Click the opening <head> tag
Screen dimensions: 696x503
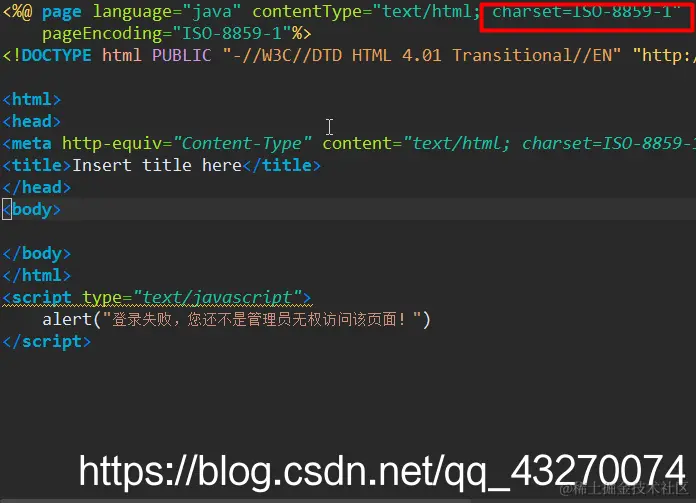click(32, 121)
